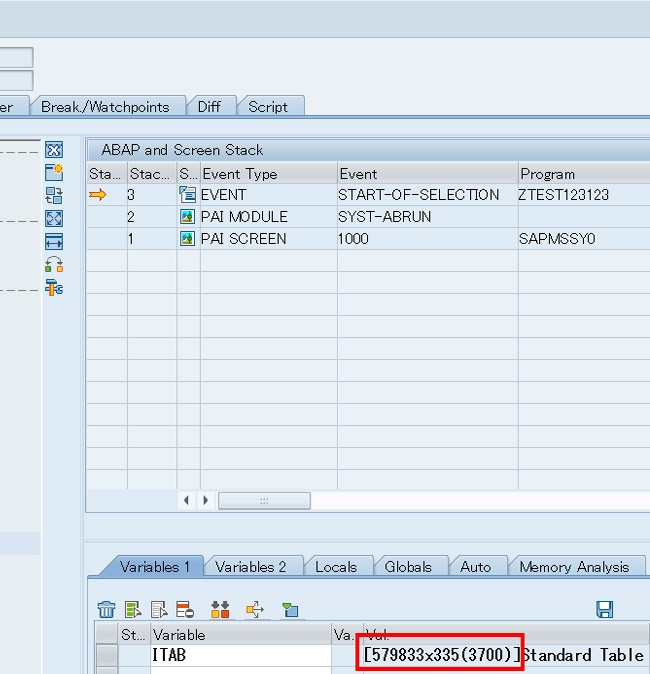This screenshot has height=674, width=650.
Task: Click the grey document edit icon in variables toolbar
Action: point(159,610)
